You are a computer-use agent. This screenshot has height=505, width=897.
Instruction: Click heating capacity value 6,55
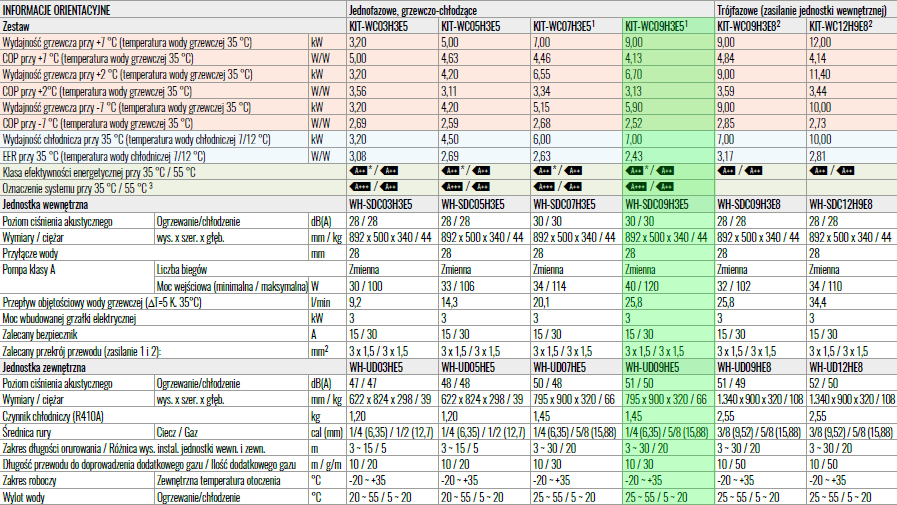[542, 74]
